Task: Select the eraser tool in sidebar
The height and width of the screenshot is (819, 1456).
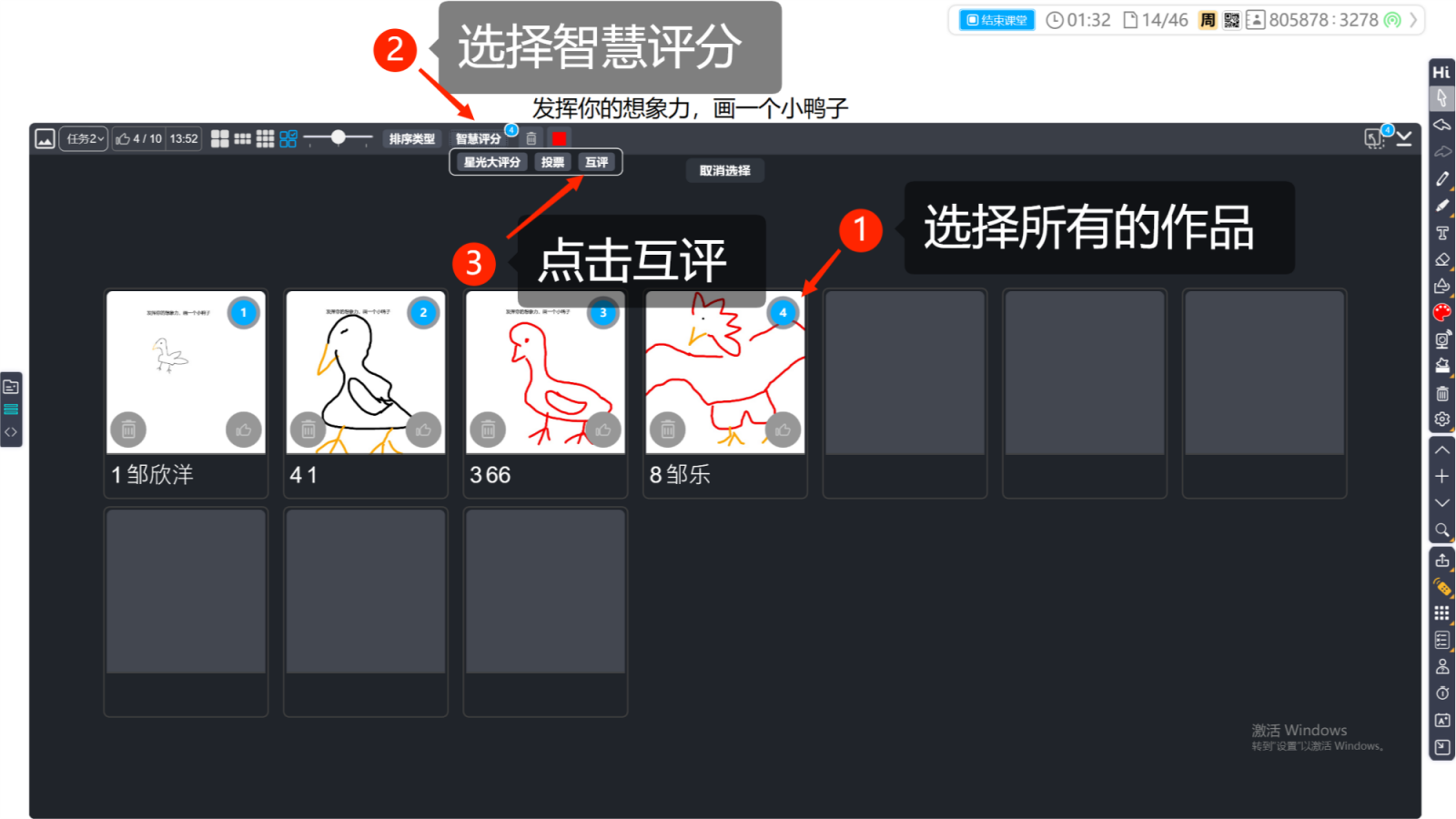Action: coord(1441,259)
